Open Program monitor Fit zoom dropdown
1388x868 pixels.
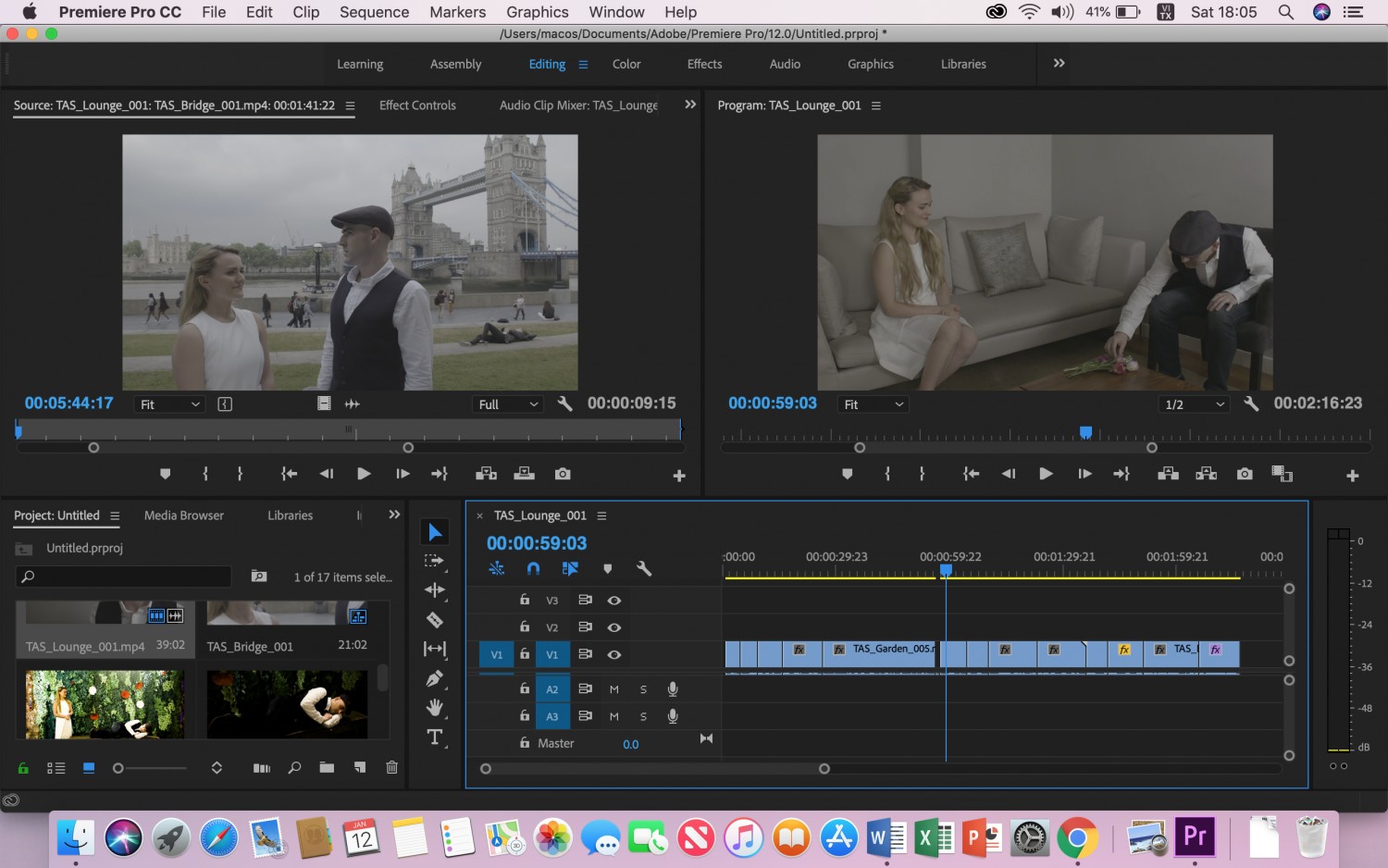(x=874, y=404)
